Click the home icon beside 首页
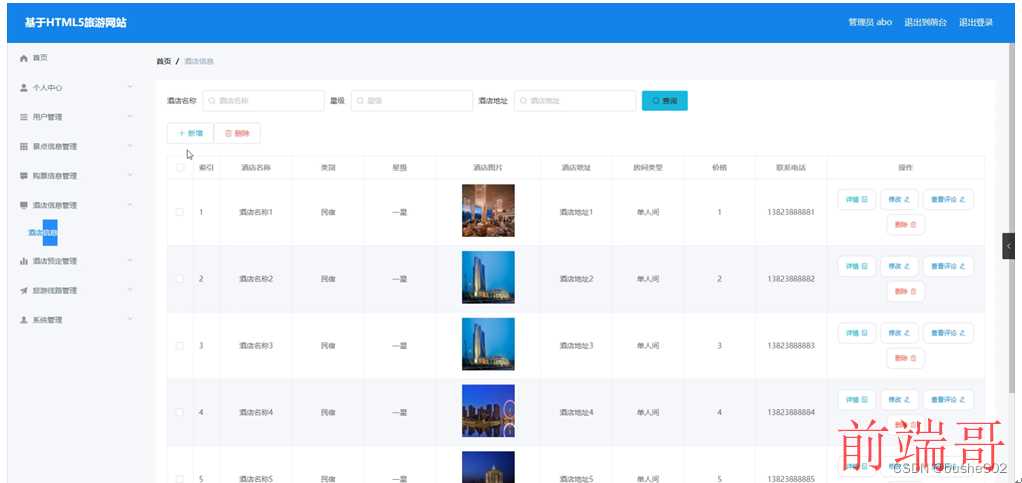This screenshot has height=483, width=1022. (24, 58)
